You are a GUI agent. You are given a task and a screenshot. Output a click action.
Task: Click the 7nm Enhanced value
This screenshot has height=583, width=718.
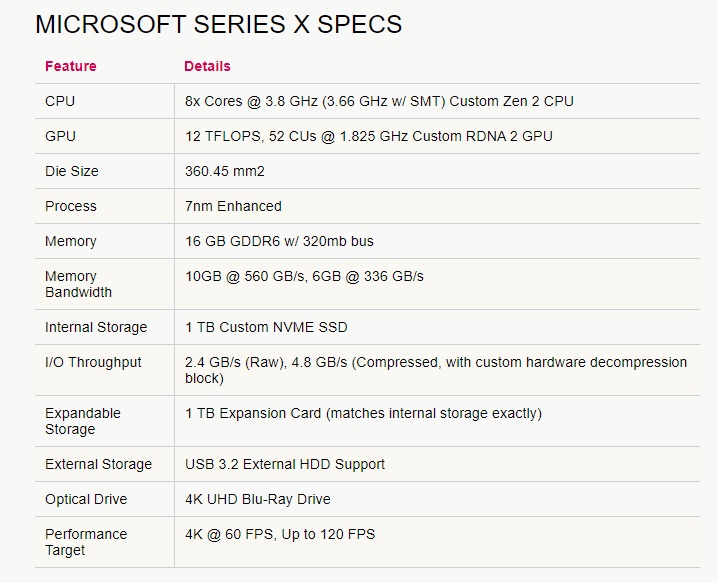[233, 206]
